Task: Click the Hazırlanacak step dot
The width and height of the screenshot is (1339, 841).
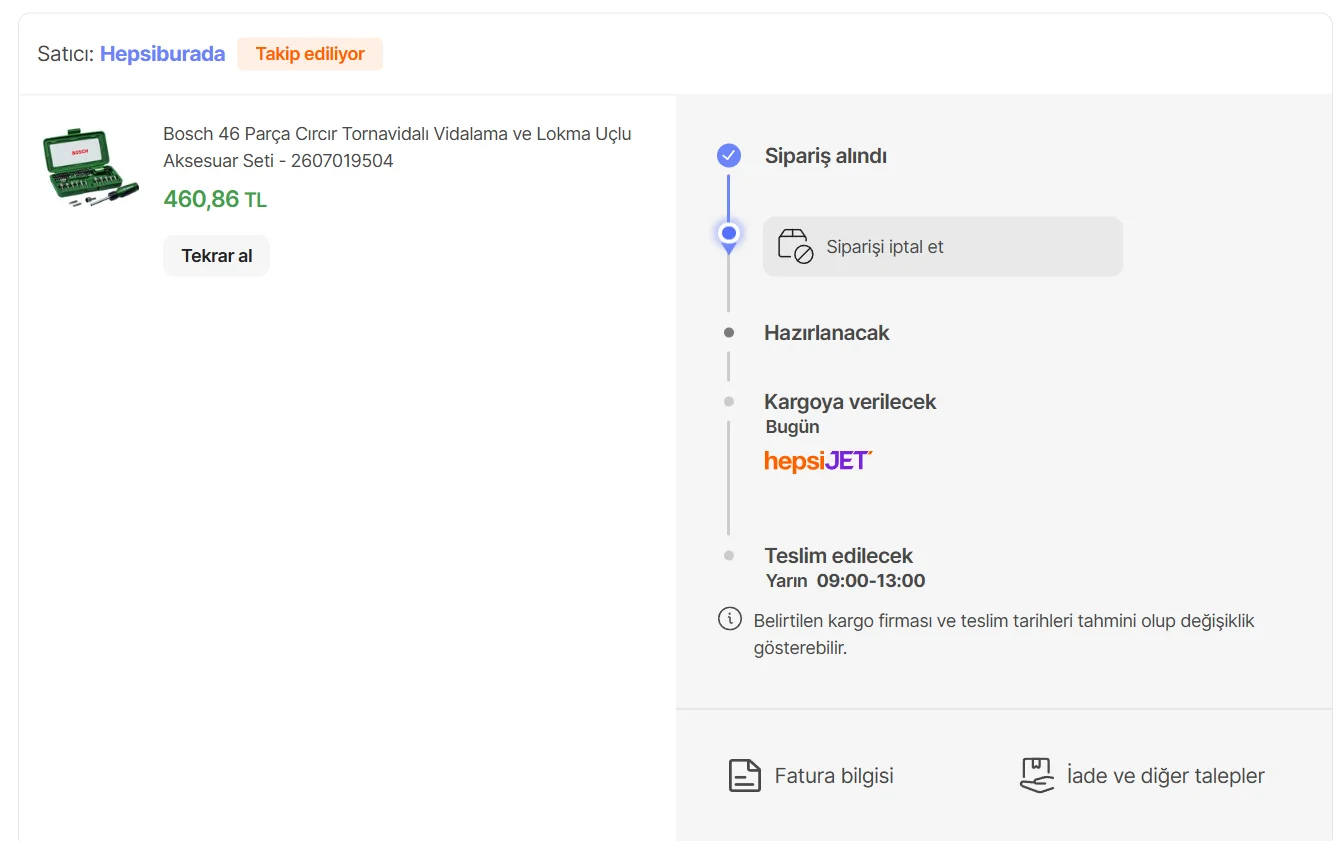Action: (729, 333)
